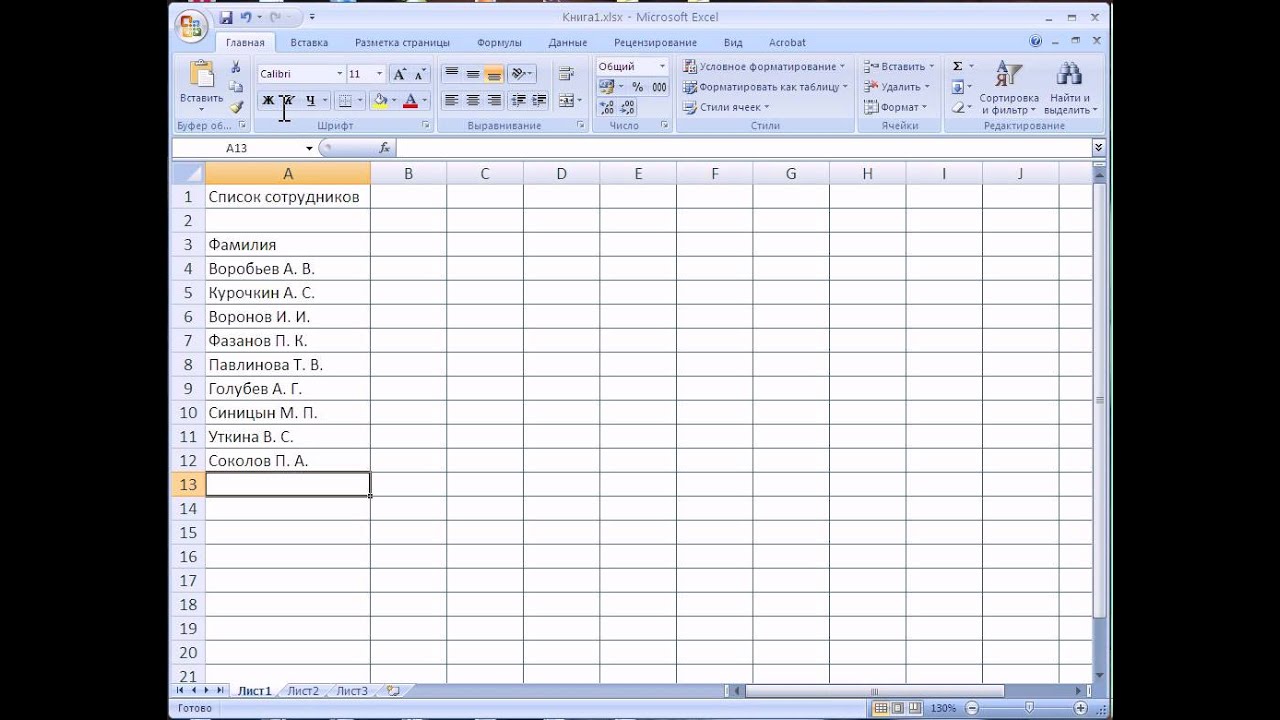This screenshot has width=1280, height=720.
Task: Click the center text horizontally icon
Action: (x=473, y=101)
